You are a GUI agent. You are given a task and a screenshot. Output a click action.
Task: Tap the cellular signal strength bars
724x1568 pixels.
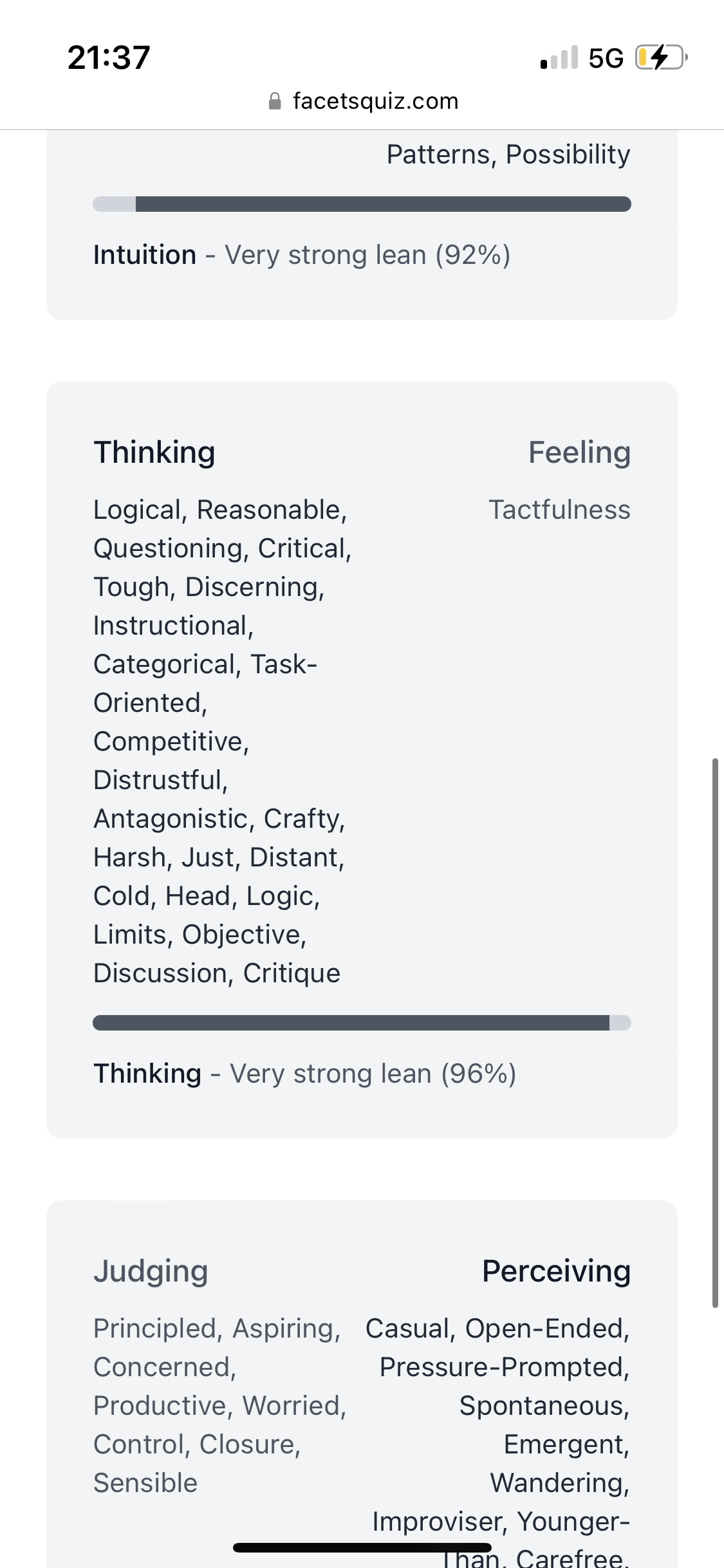(x=559, y=57)
